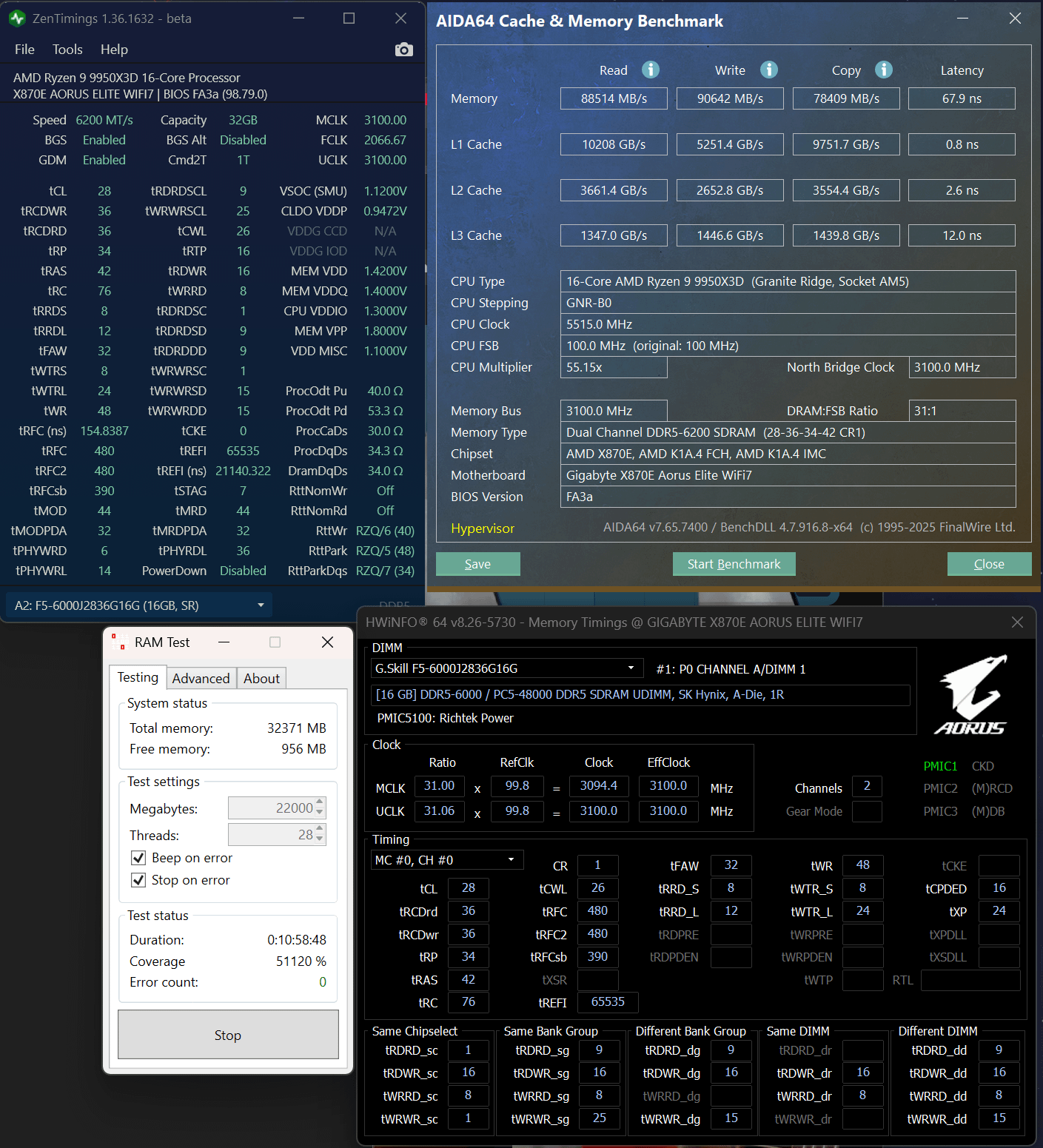1043x1148 pixels.
Task: Click the info icon next to Read
Action: point(651,70)
